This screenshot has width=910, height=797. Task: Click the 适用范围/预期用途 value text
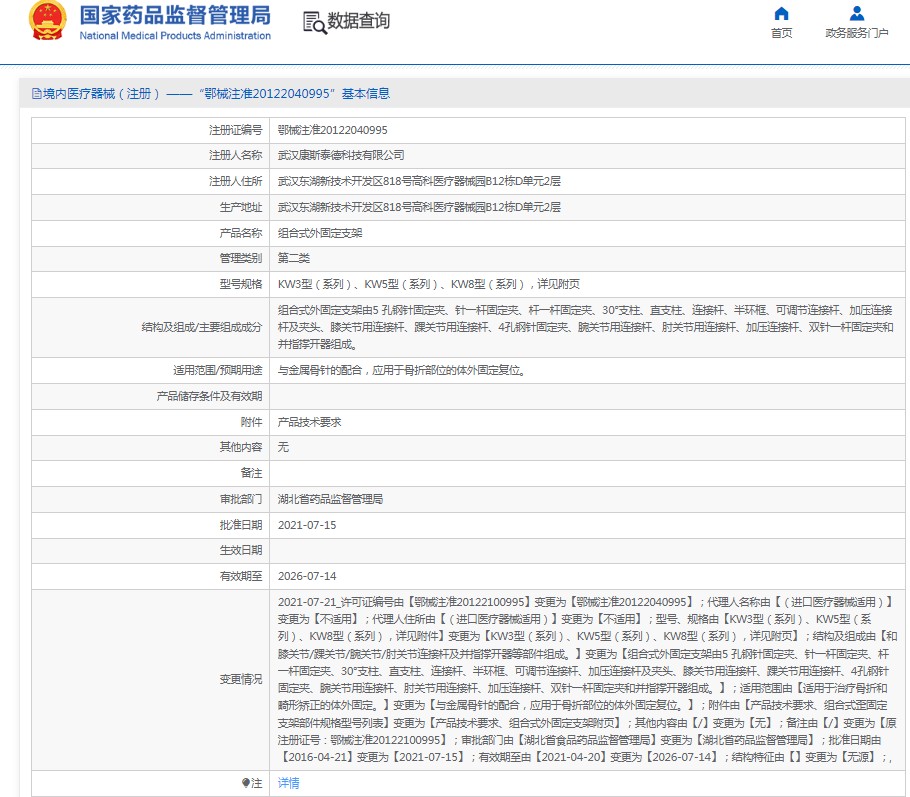(402, 370)
